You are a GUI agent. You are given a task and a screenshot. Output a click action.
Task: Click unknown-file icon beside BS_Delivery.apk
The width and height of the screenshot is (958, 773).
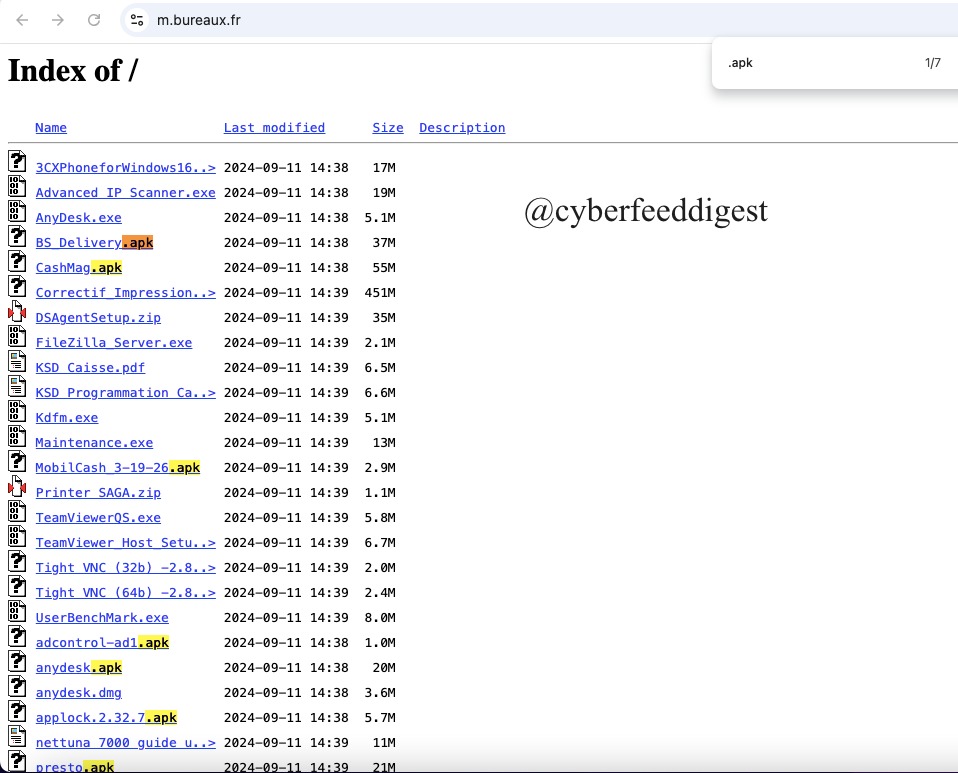(x=17, y=236)
